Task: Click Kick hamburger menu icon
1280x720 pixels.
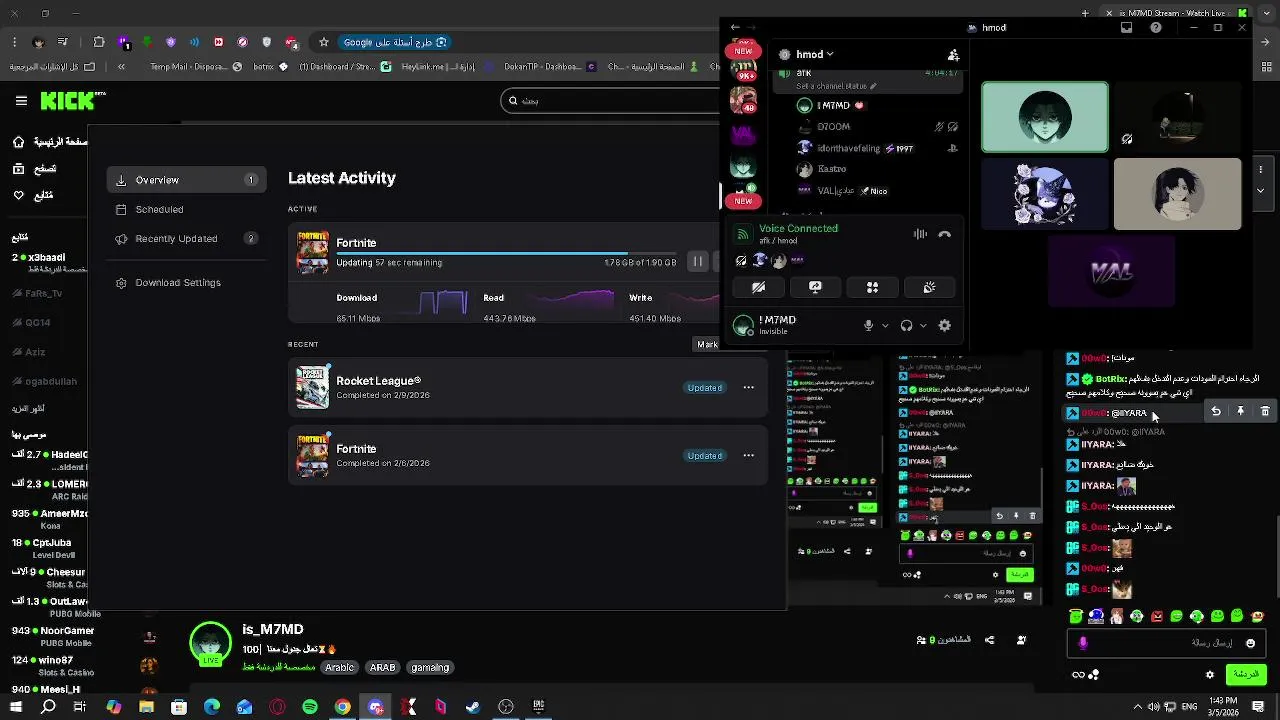Action: (x=21, y=101)
